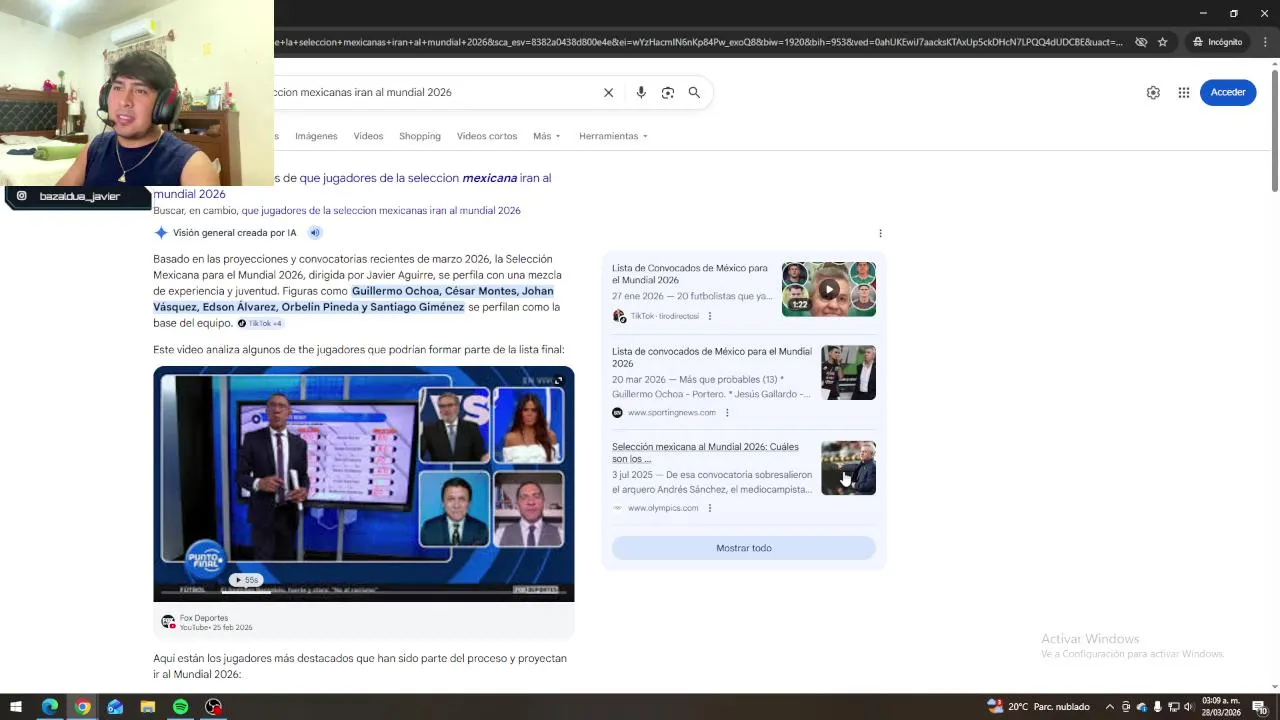The image size is (1280, 720).
Task: Switch to the Videos cortos tab
Action: (x=487, y=136)
